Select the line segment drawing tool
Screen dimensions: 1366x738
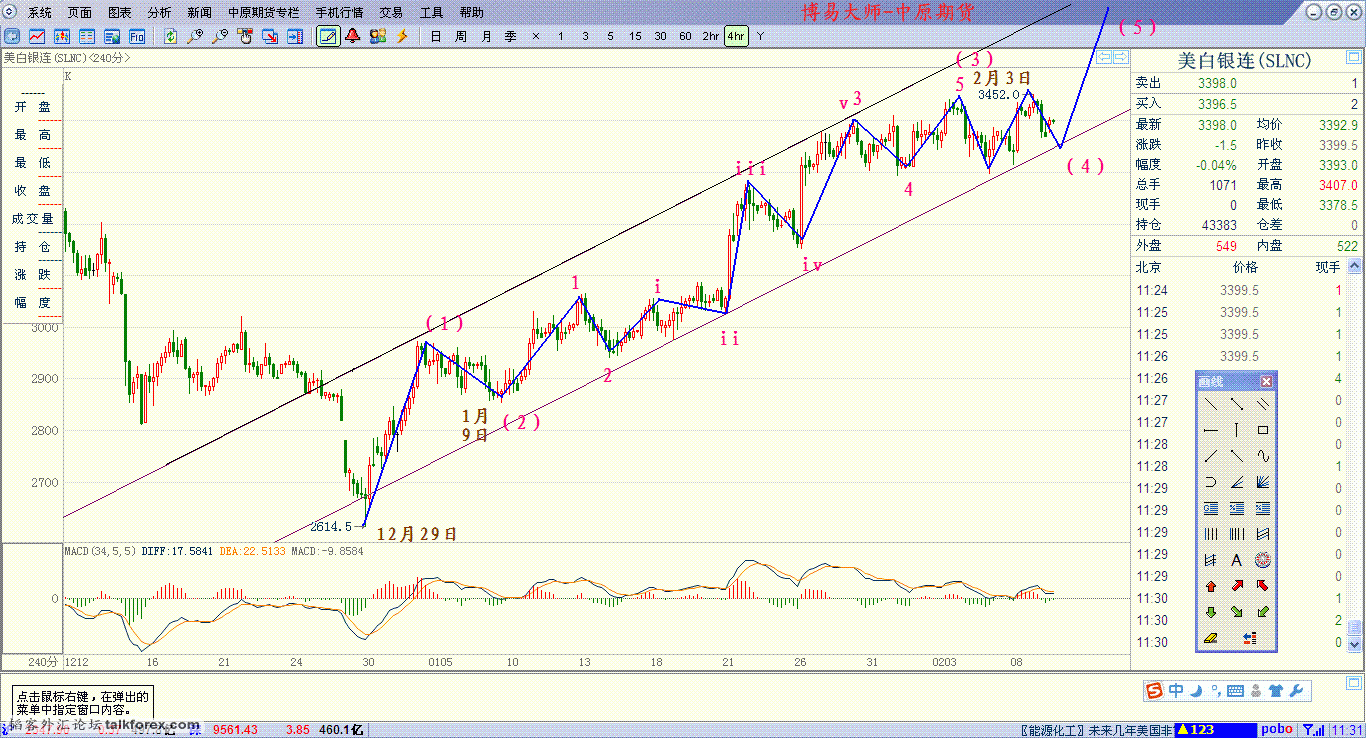pos(1237,404)
